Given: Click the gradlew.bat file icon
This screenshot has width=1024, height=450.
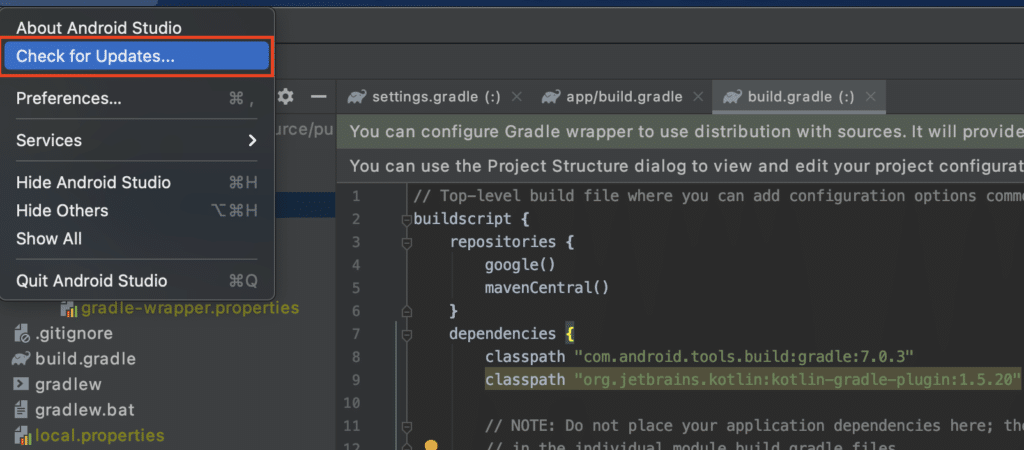Looking at the screenshot, I should (22, 410).
